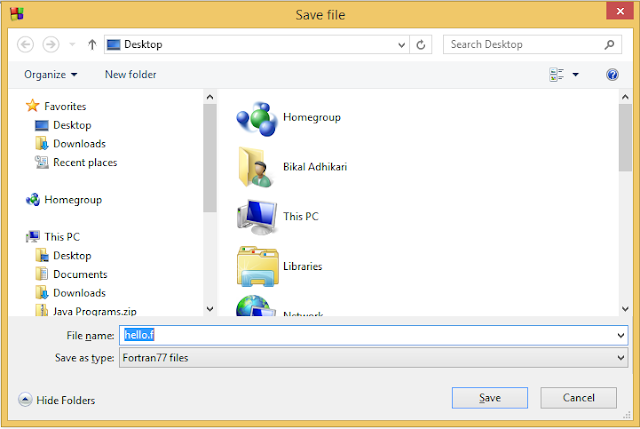Open the Organize menu
Screen dimensions: 640x429
51,74
